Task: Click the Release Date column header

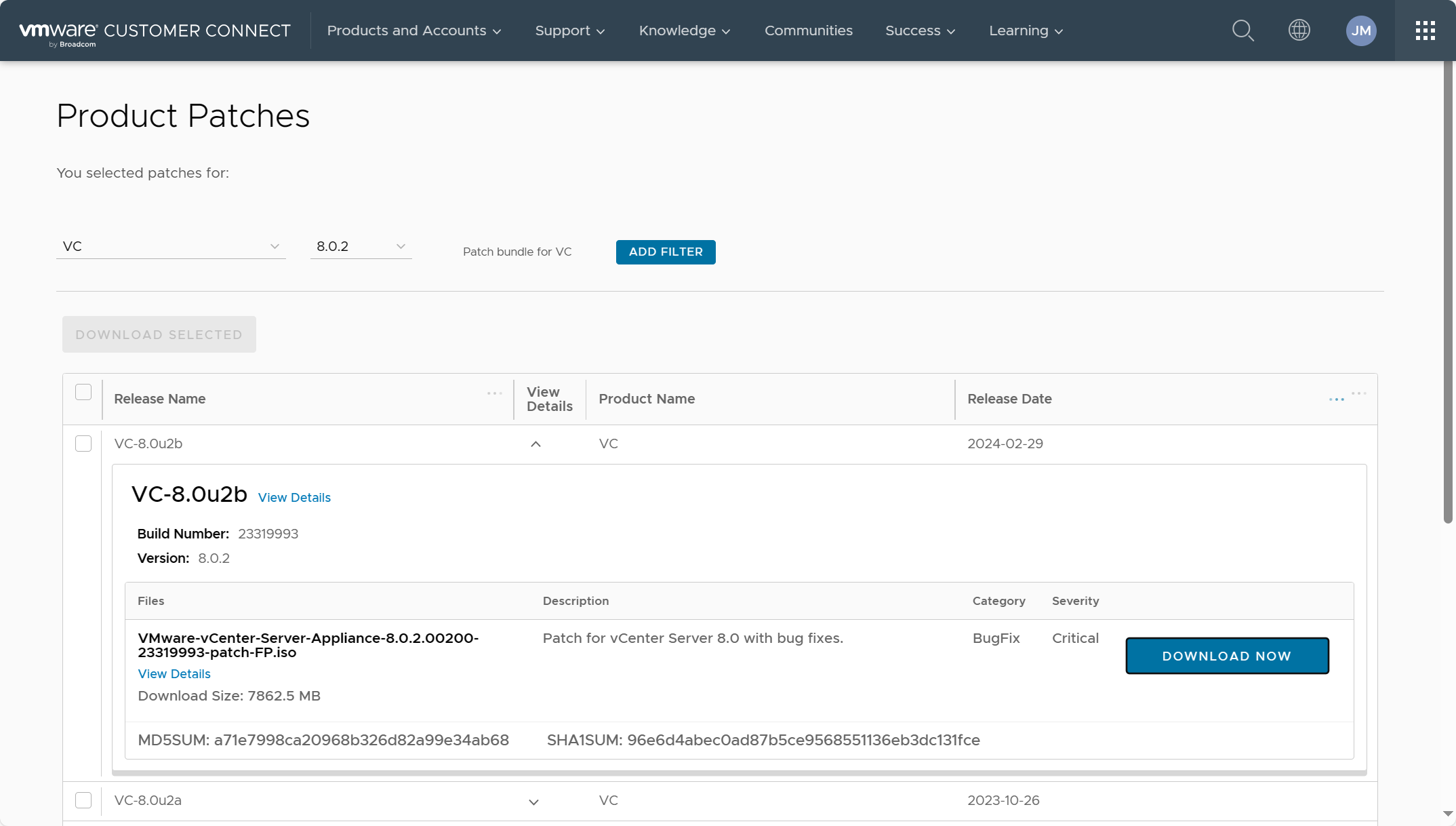Action: (x=1009, y=399)
